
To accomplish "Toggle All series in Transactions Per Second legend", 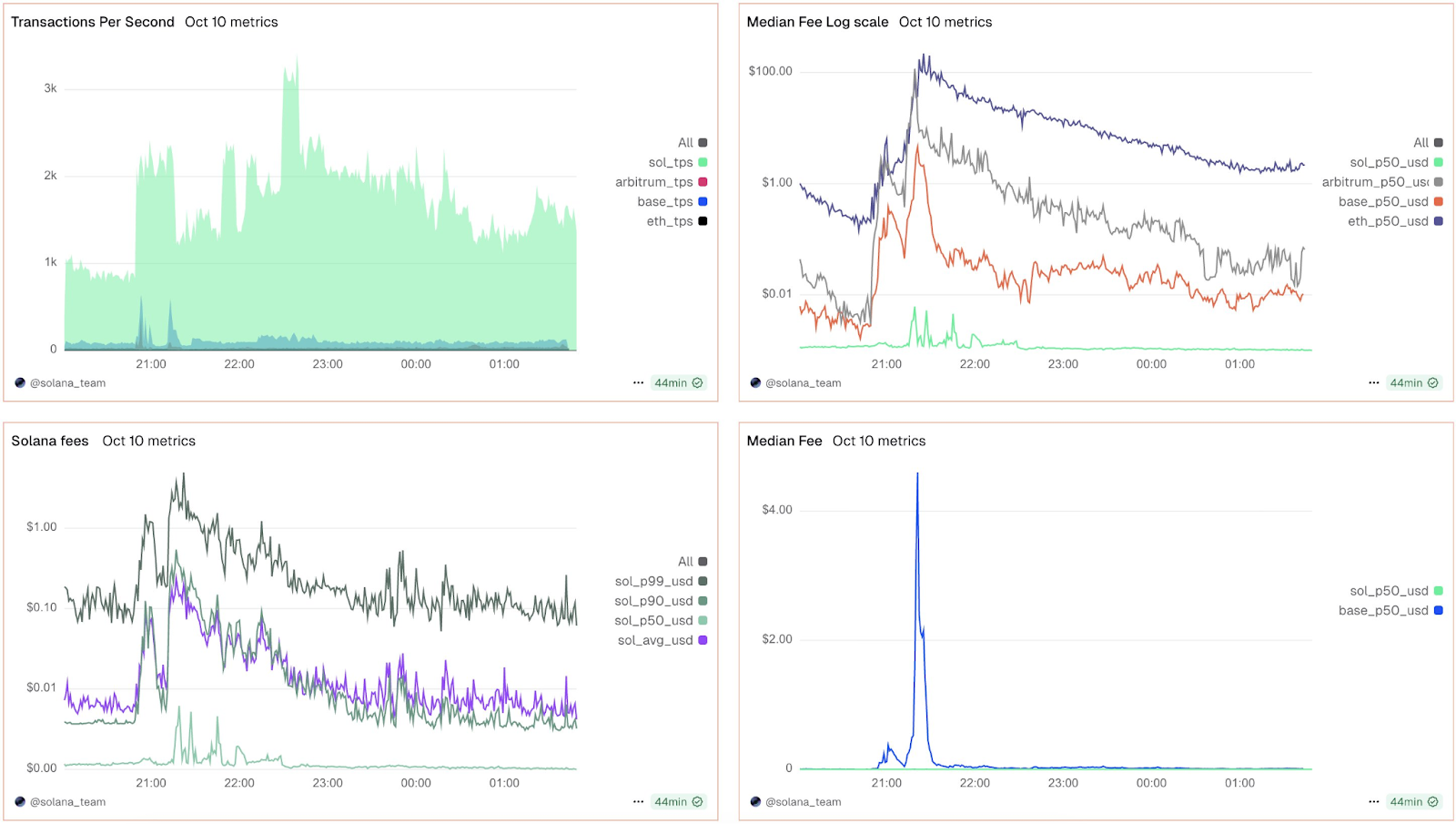I will click(x=692, y=143).
